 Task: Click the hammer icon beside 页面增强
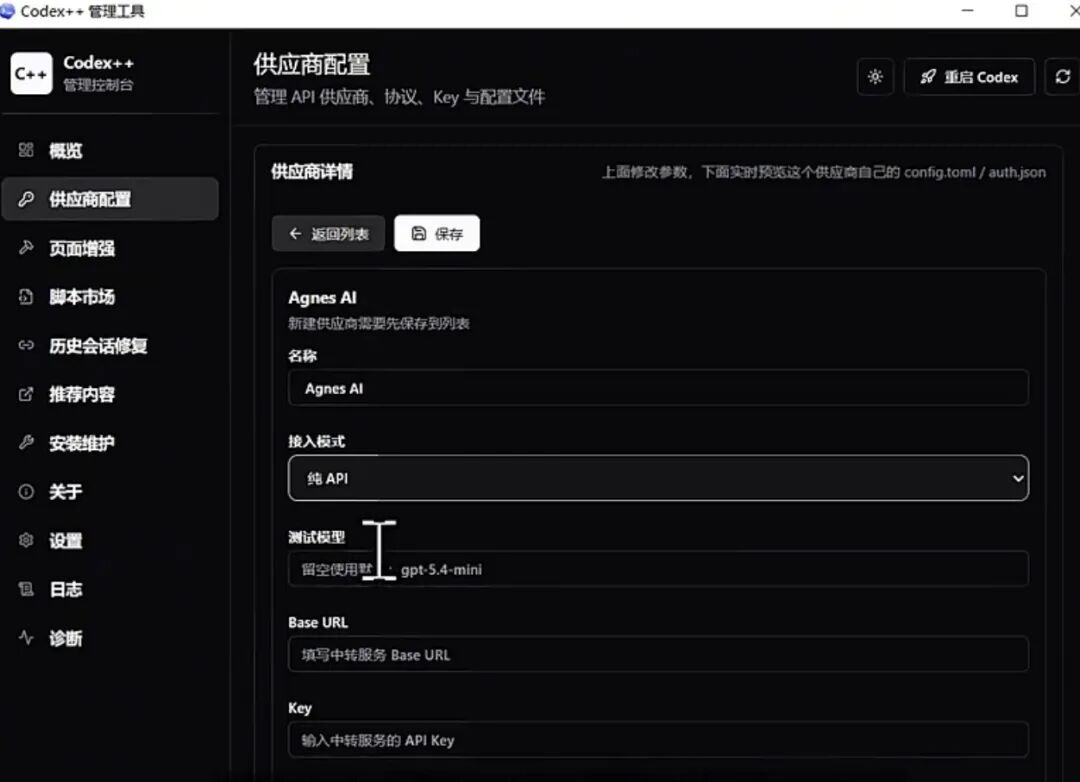pyautogui.click(x=26, y=247)
